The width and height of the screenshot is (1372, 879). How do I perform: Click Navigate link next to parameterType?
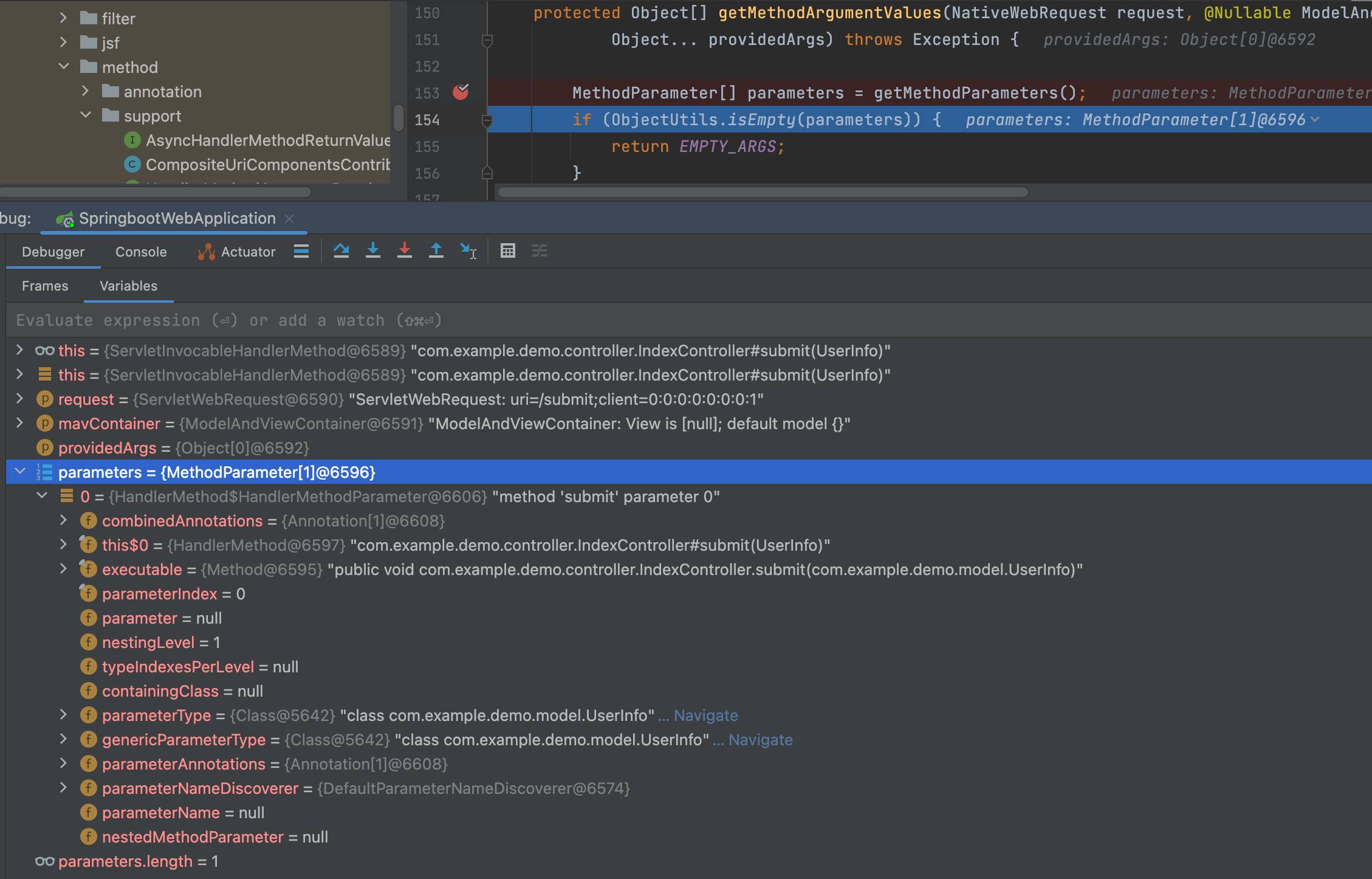click(x=705, y=715)
